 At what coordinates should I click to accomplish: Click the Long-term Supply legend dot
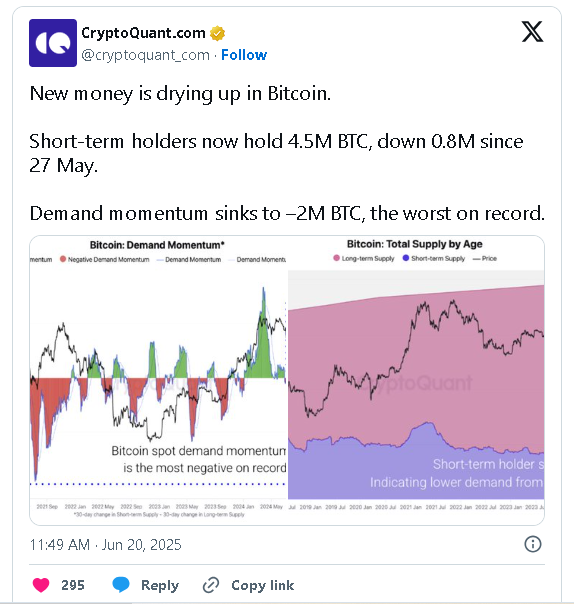click(336, 258)
